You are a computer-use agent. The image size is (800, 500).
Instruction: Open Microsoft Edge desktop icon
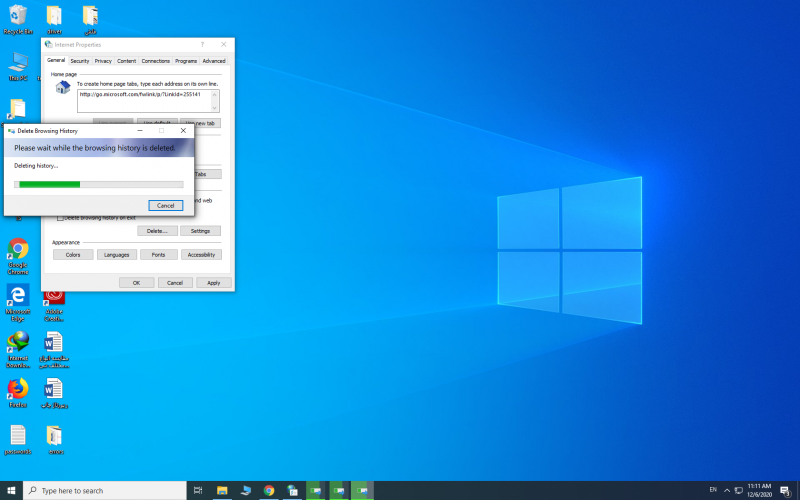point(18,296)
